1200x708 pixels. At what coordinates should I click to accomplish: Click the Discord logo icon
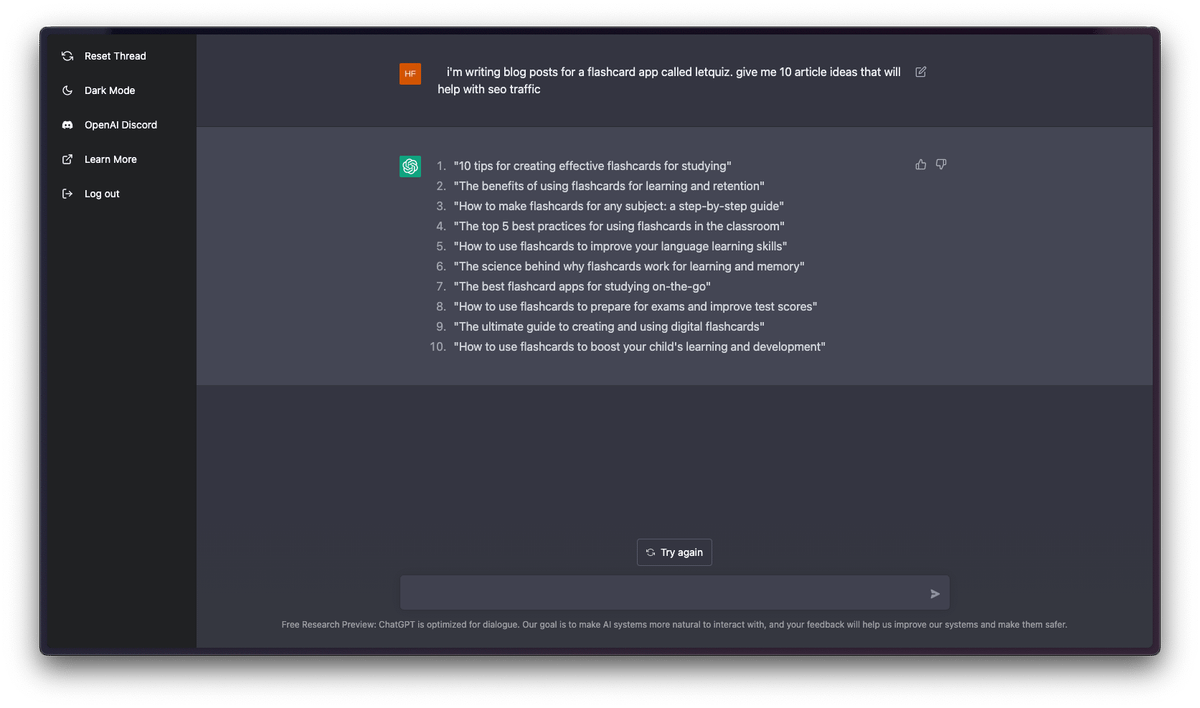click(67, 125)
